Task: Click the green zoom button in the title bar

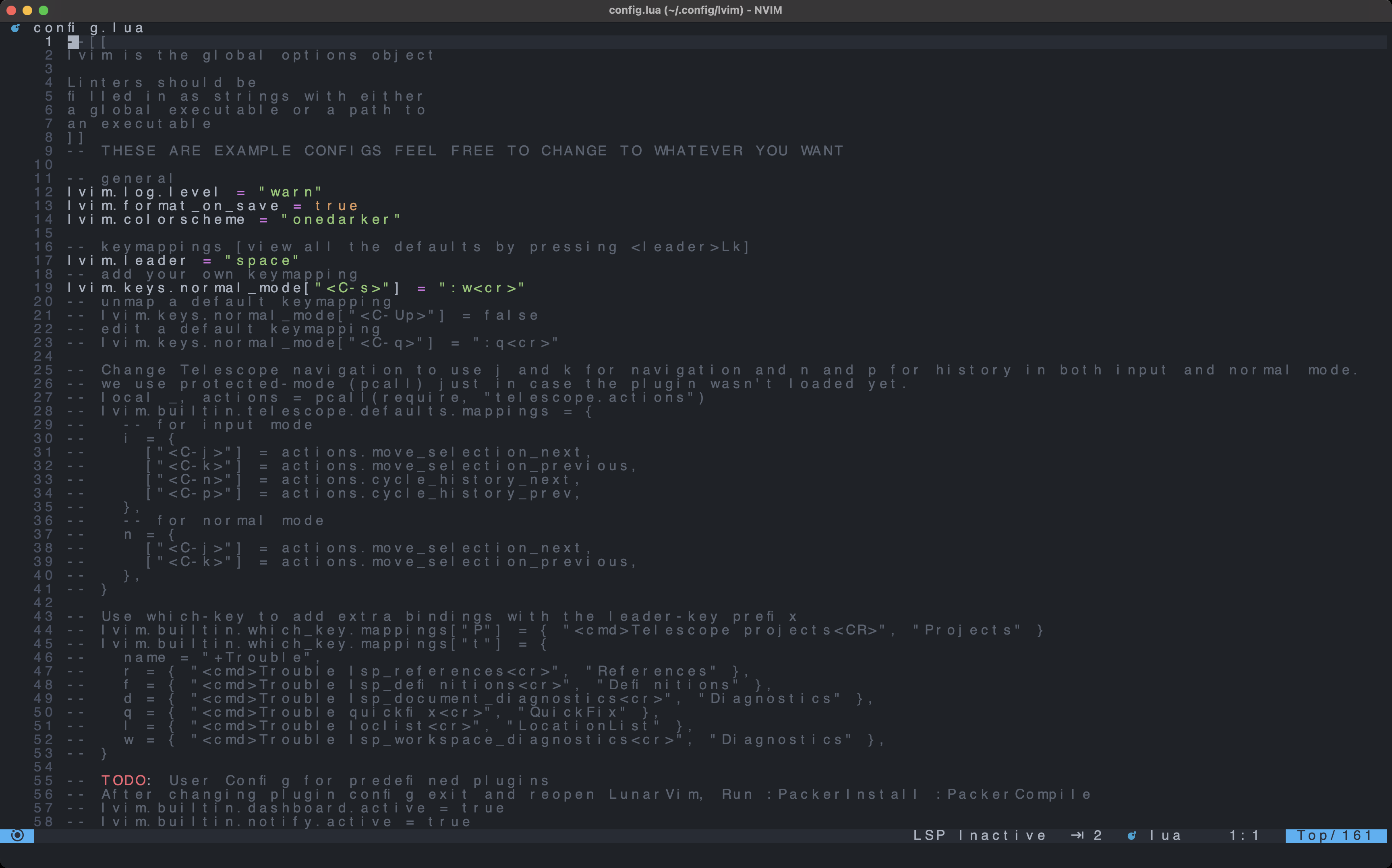Action: pos(43,10)
